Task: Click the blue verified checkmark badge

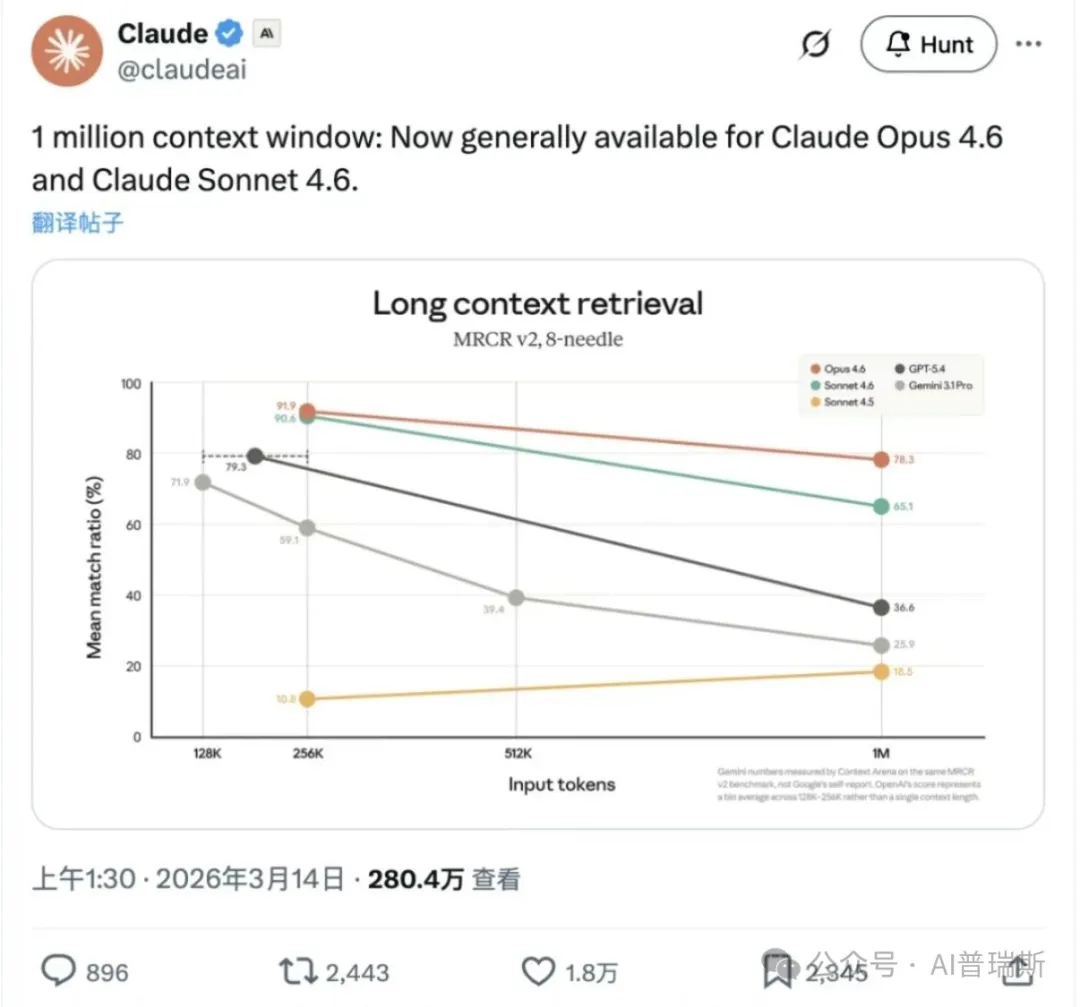Action: click(x=230, y=34)
